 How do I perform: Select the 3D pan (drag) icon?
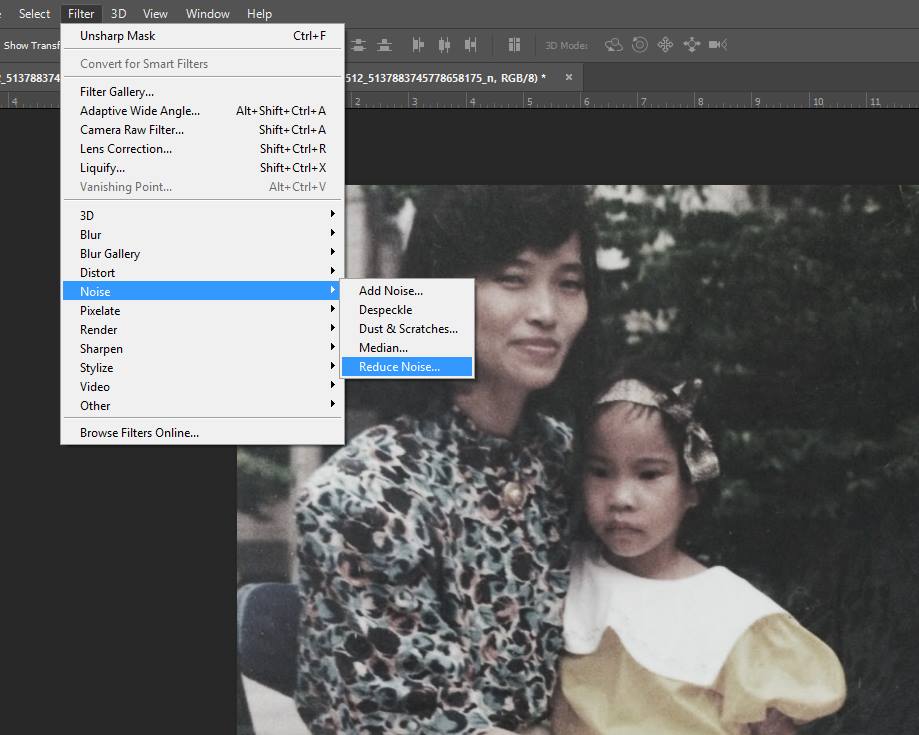(665, 45)
